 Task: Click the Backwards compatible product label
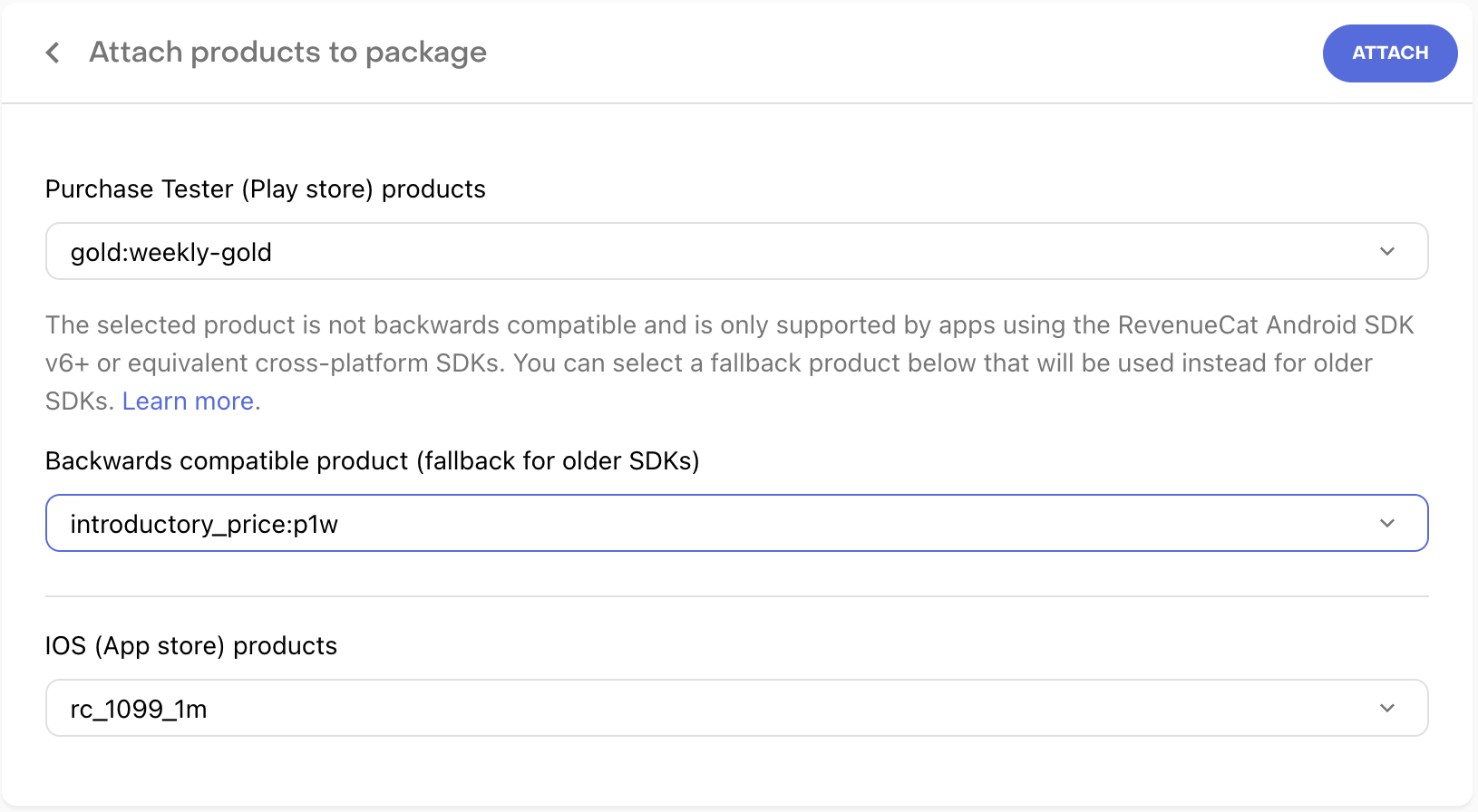click(x=372, y=460)
